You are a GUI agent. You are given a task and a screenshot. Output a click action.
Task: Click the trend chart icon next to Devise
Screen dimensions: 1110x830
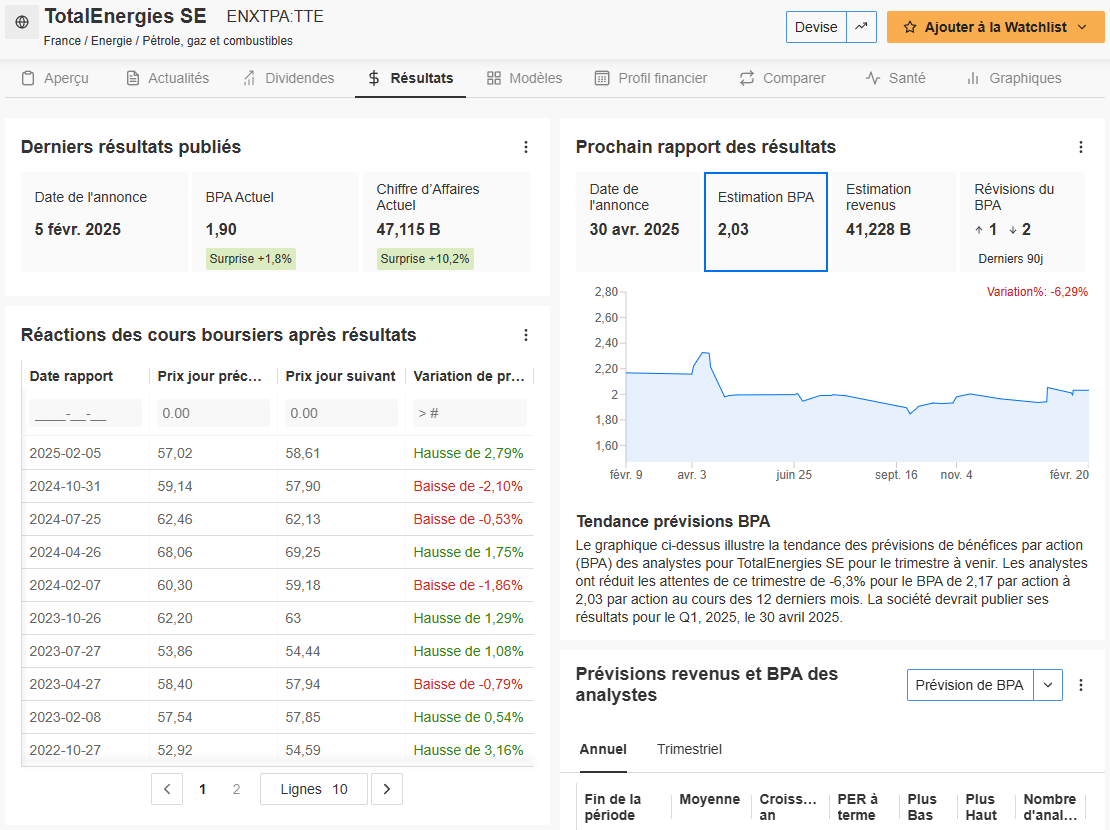tap(862, 27)
